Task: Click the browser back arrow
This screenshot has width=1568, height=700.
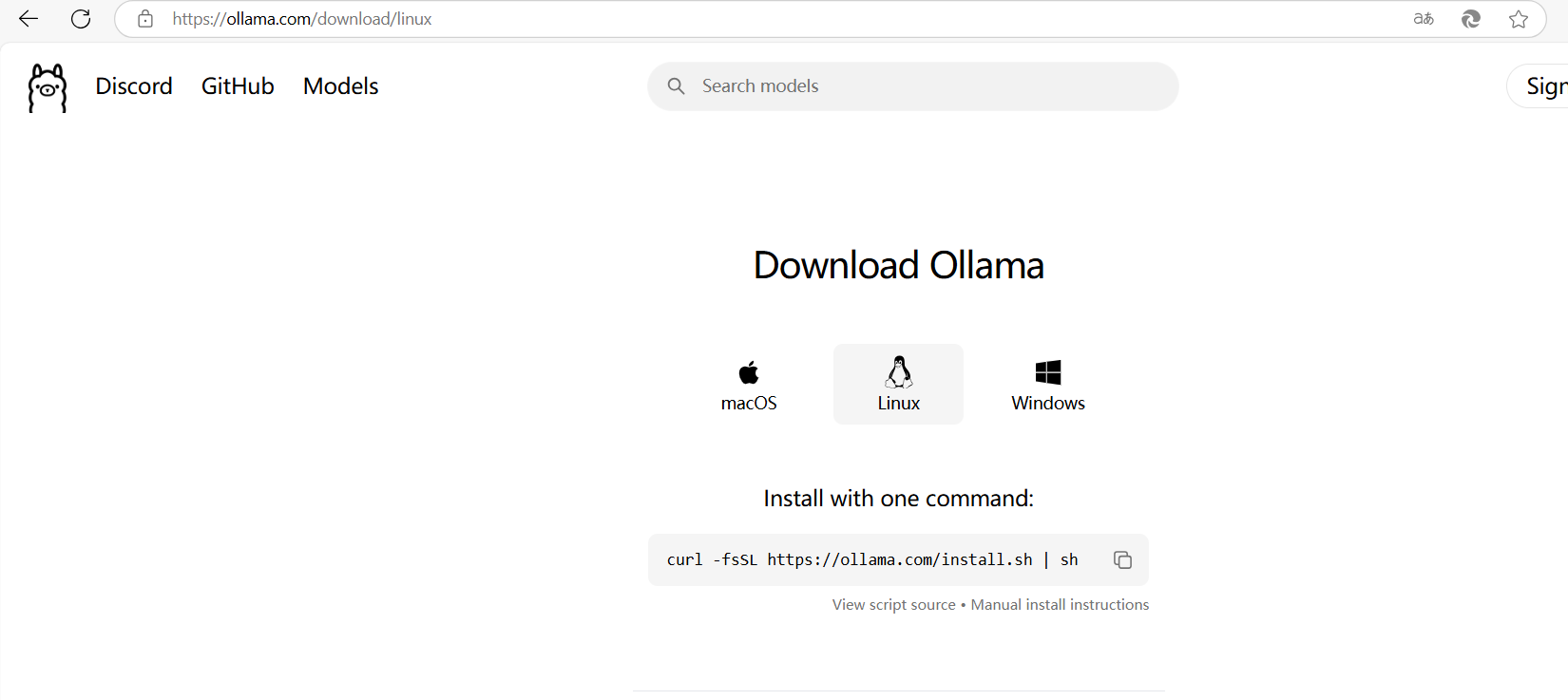Action: [29, 19]
